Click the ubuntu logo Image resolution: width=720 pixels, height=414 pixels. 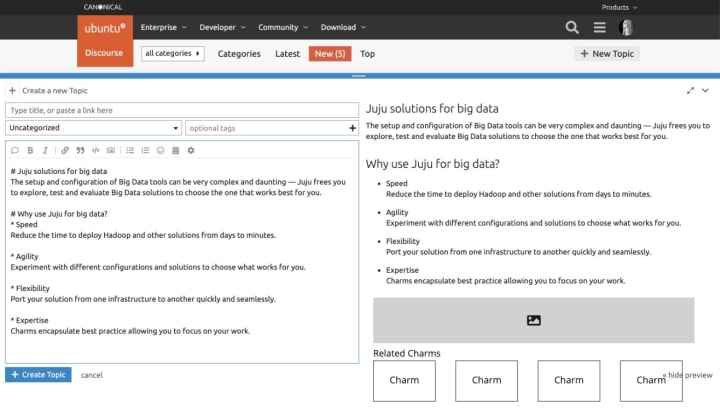[105, 28]
